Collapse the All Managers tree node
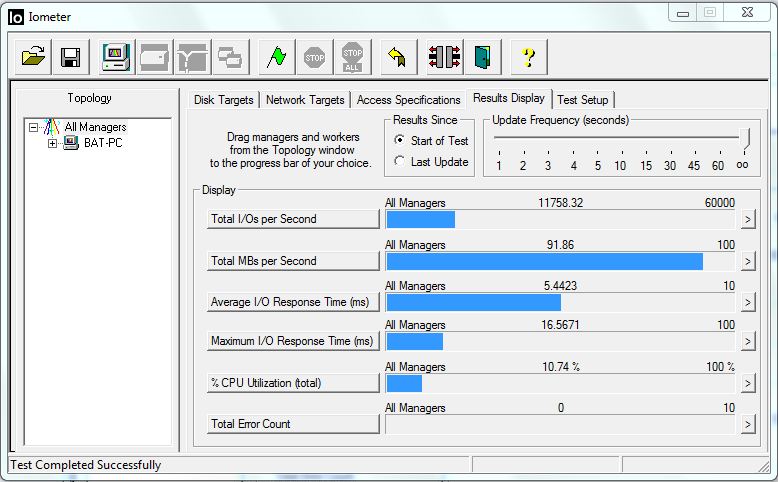778x482 pixels. tap(33, 128)
